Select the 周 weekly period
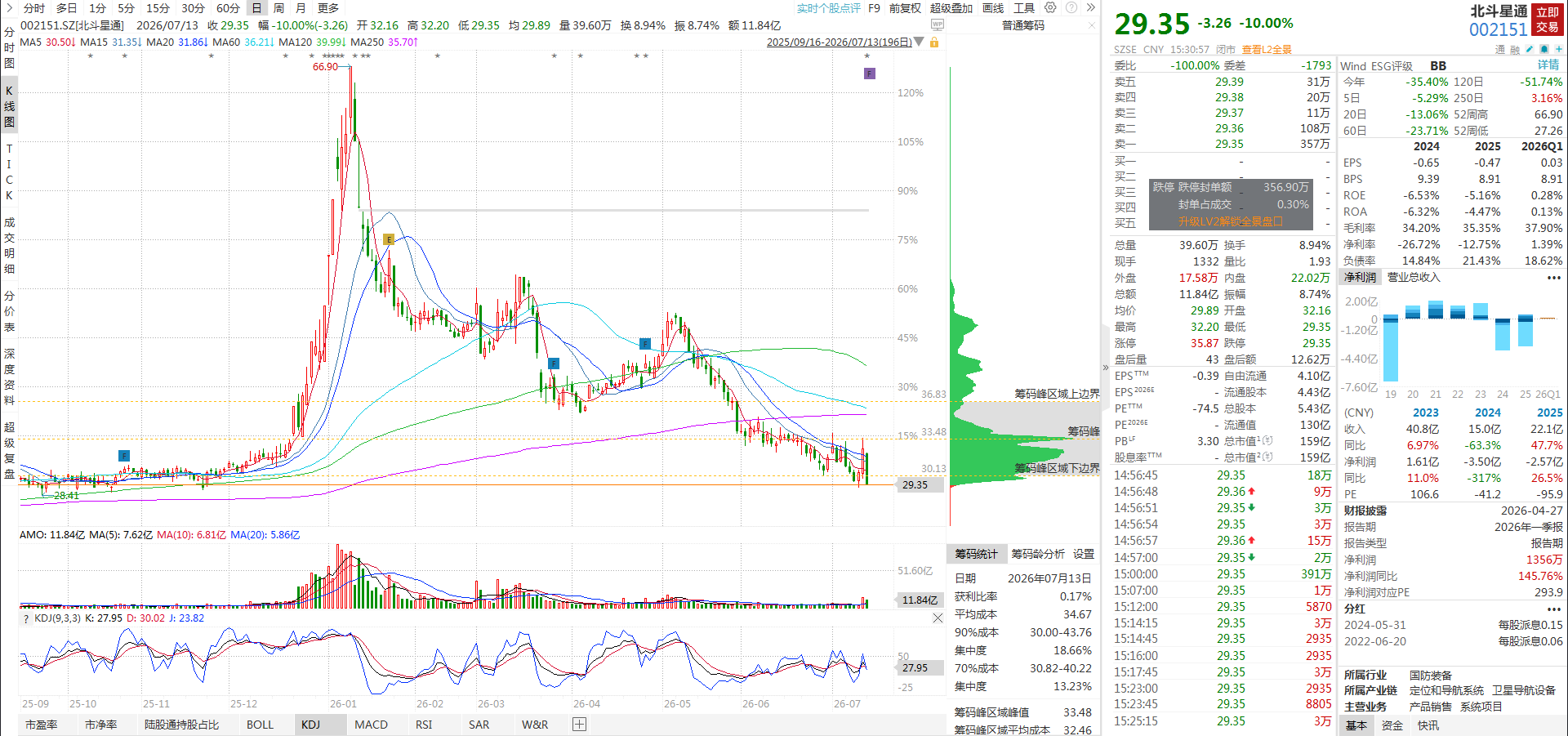1568x736 pixels. click(x=278, y=8)
